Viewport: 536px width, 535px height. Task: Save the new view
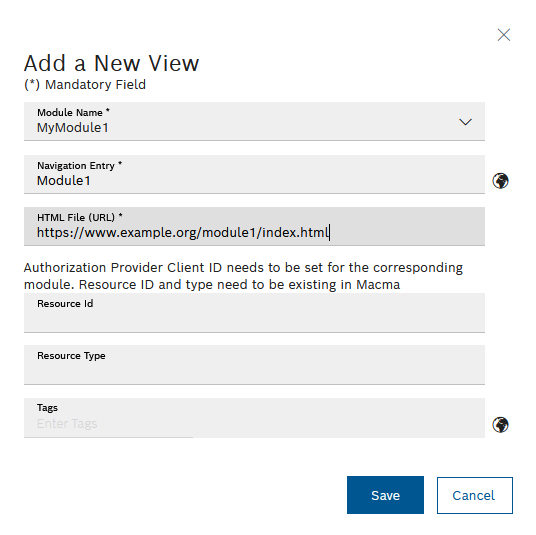coord(385,495)
